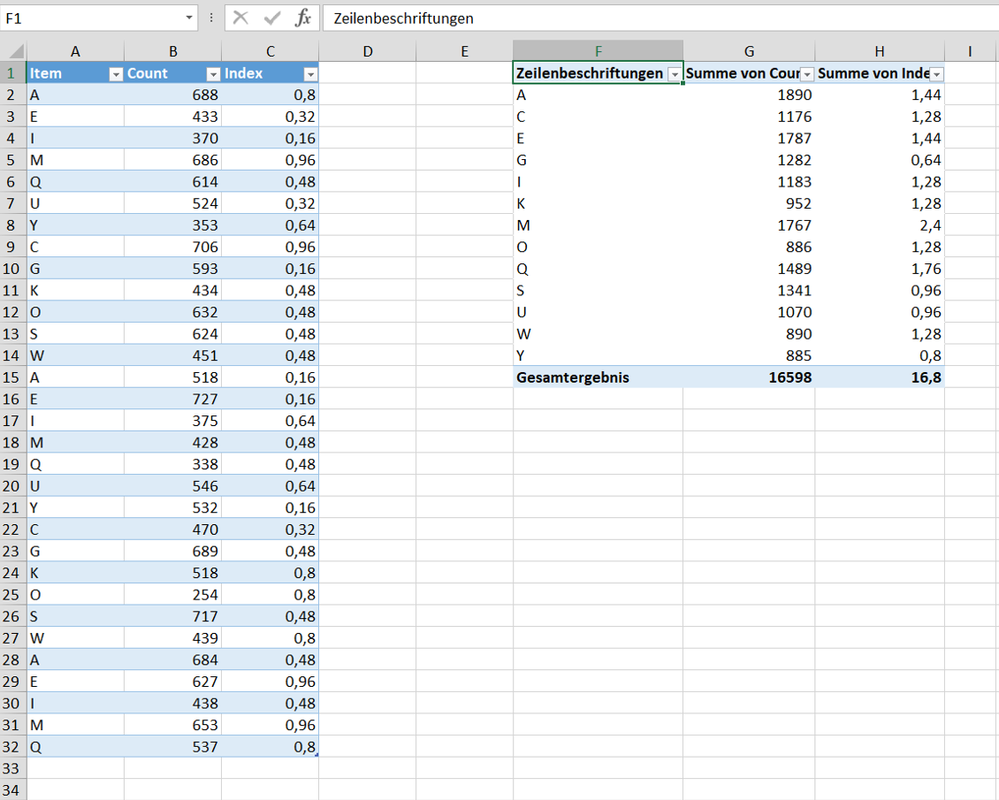Screen dimensions: 999x800
Task: Click pivot row label W
Action: 598,334
